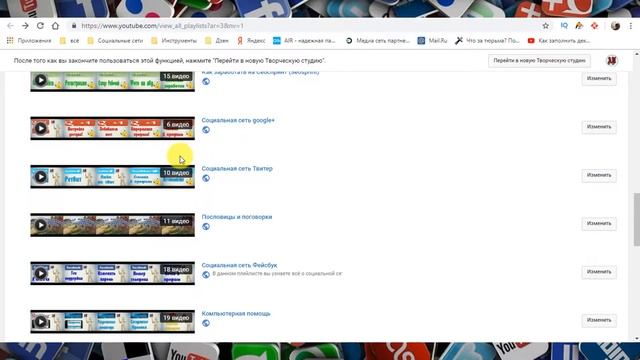
Task: Open the browser home page icon
Action: coord(55,26)
